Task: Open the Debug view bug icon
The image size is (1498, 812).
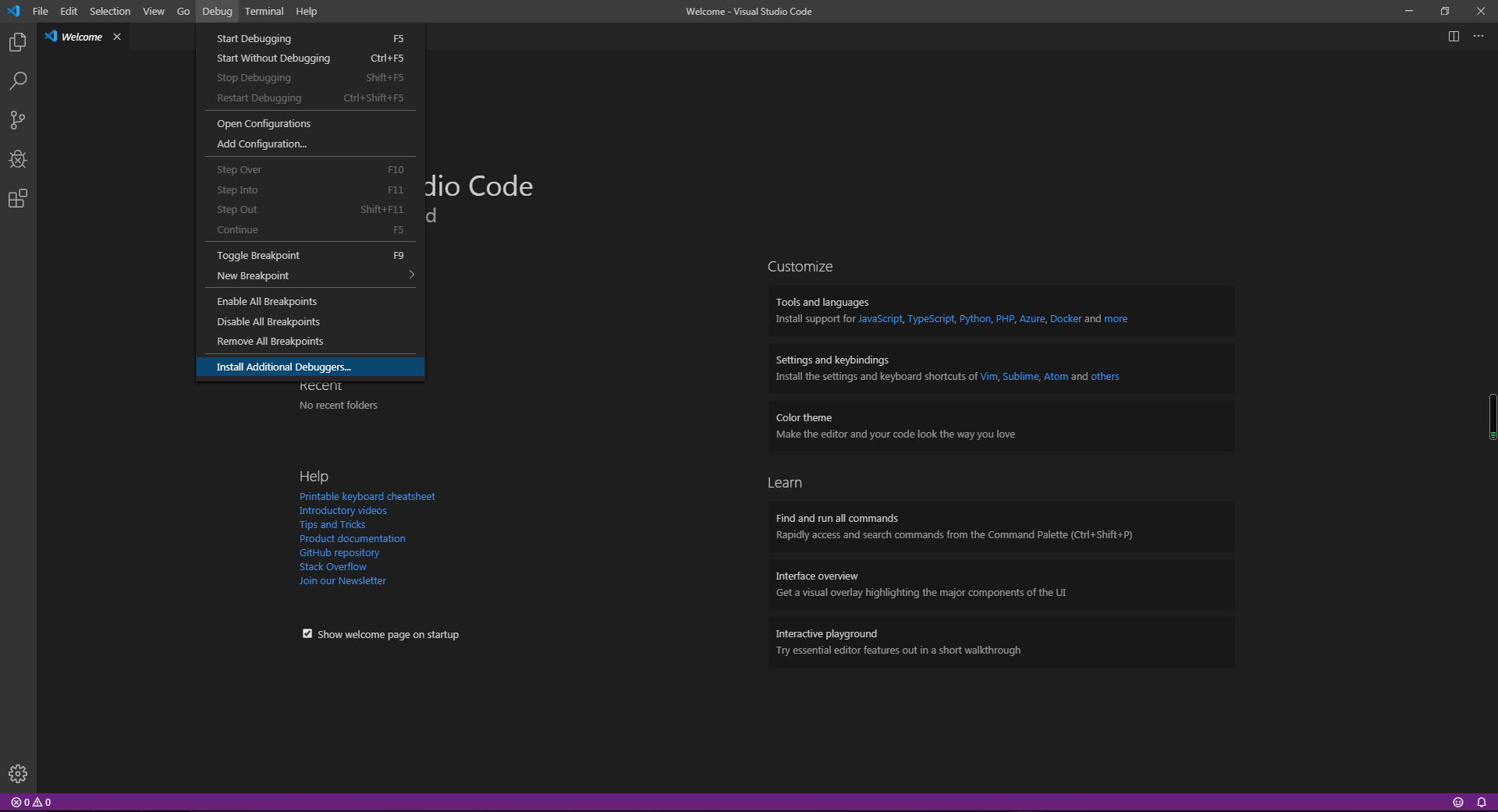Action: 18,159
